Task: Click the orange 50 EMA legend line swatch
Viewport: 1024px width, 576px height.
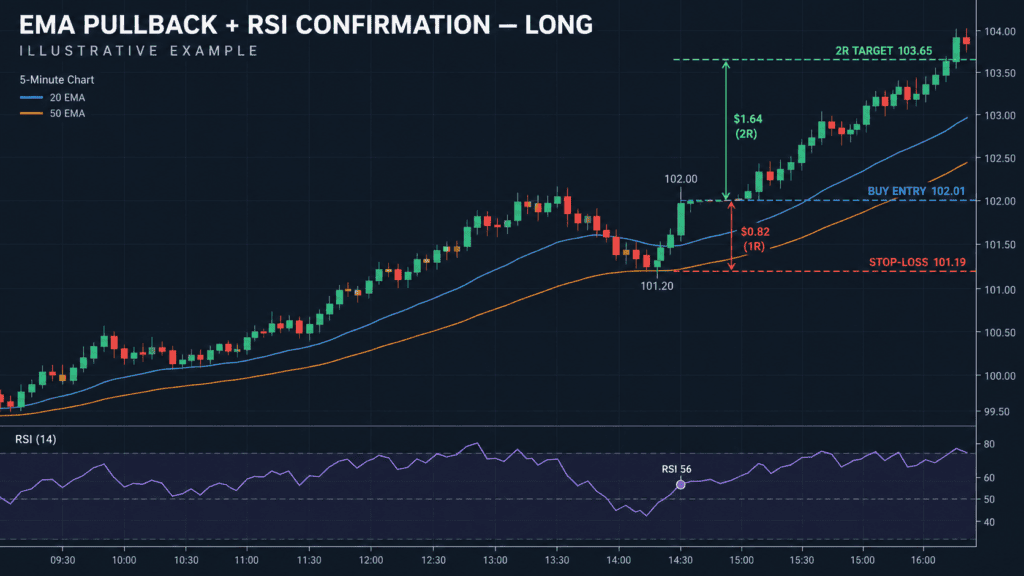Action: pos(31,113)
